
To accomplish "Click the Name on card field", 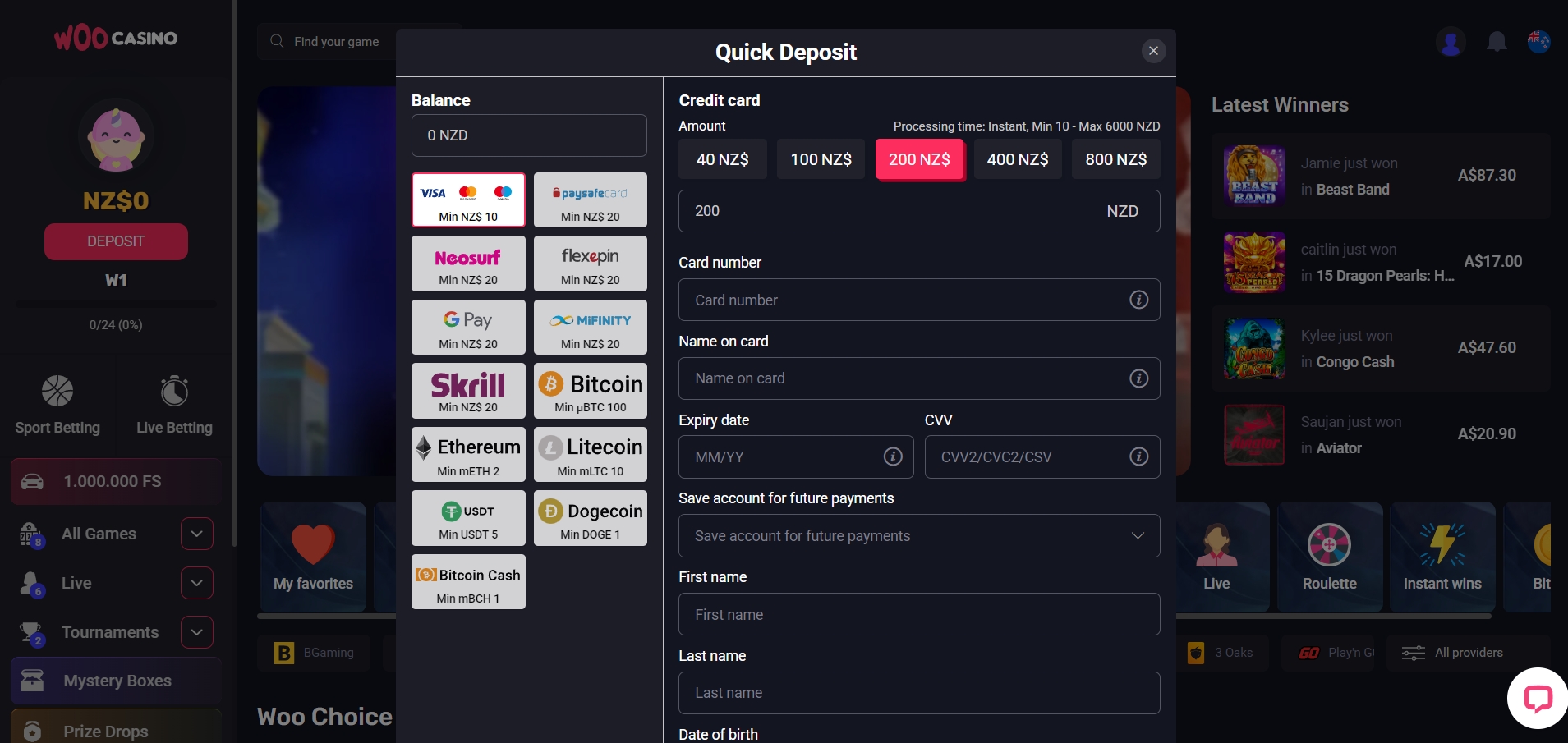I will 919,378.
